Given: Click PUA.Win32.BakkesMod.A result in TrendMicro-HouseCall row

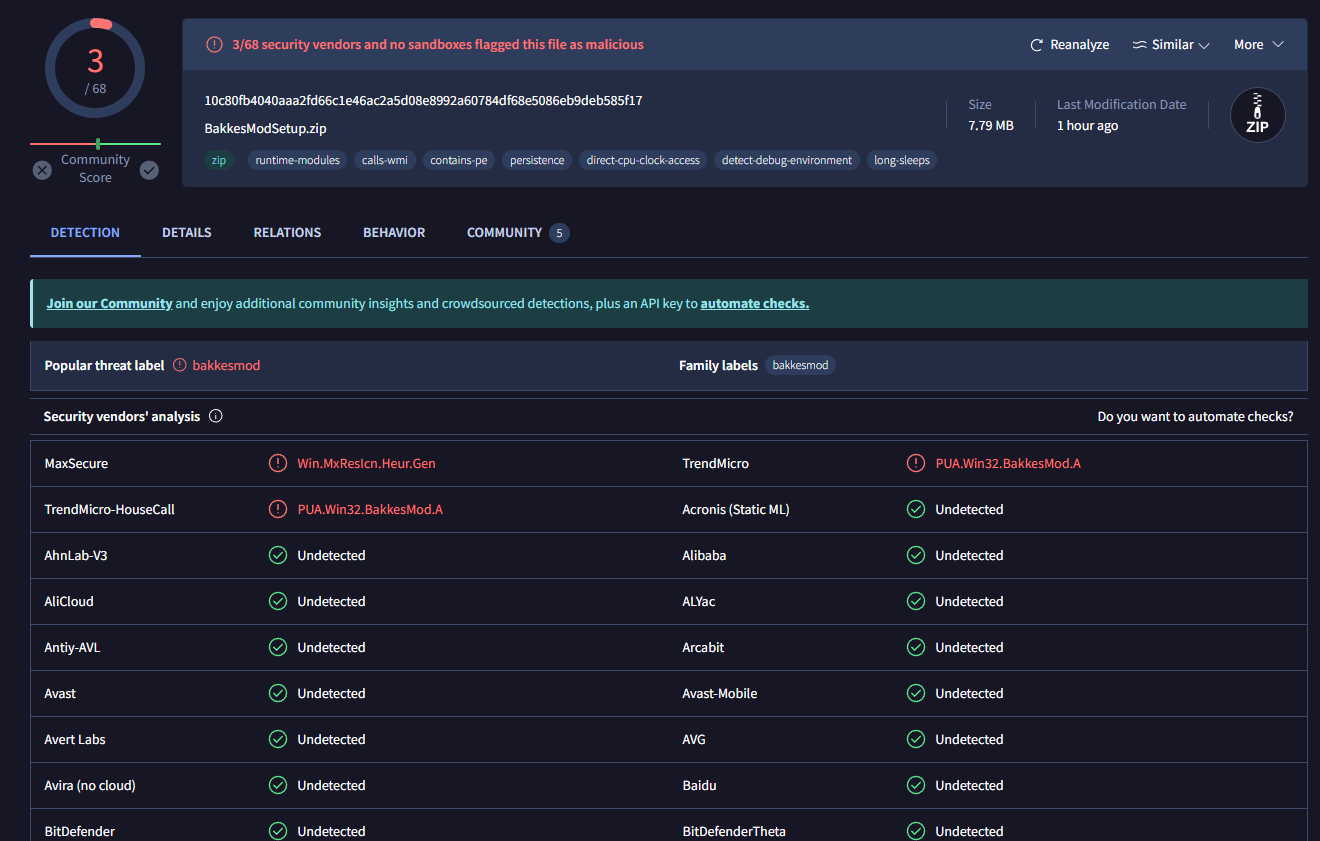Looking at the screenshot, I should point(370,509).
